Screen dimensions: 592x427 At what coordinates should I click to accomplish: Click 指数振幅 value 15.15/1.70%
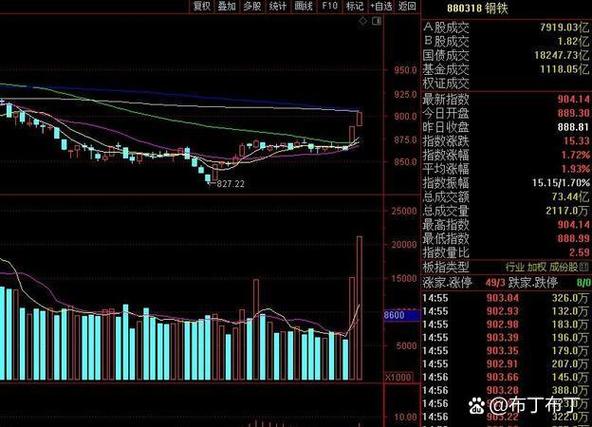coord(561,183)
